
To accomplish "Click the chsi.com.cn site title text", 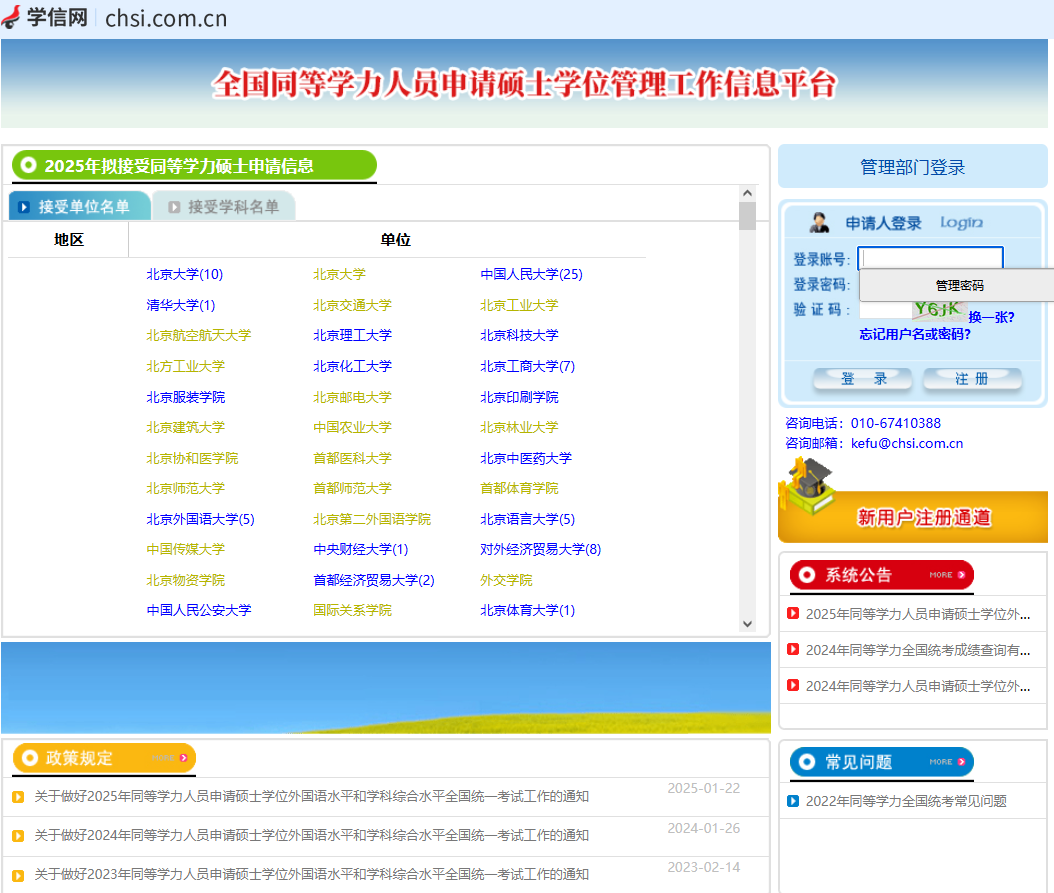I will (166, 18).
